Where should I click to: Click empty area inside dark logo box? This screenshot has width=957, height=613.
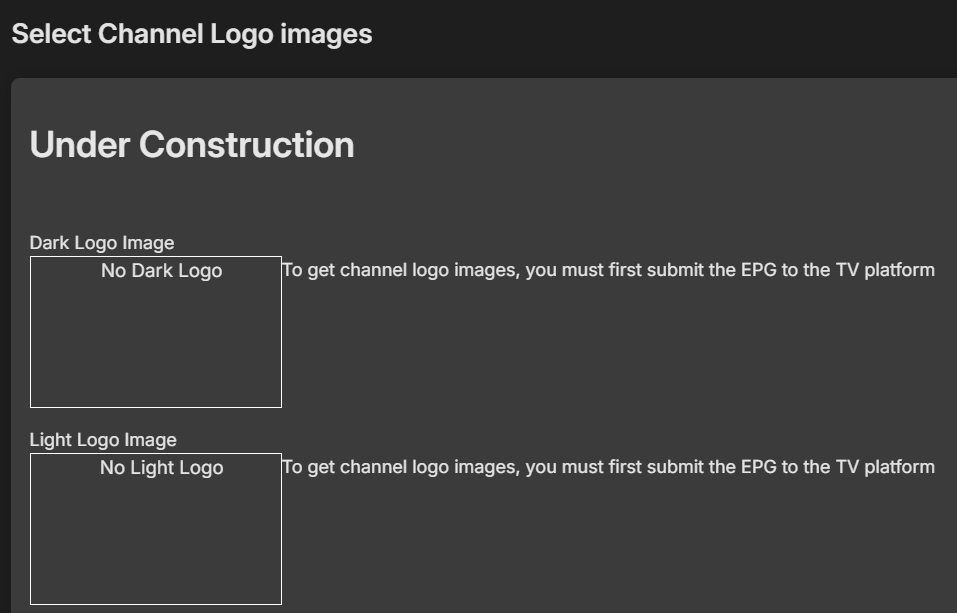[x=156, y=350]
